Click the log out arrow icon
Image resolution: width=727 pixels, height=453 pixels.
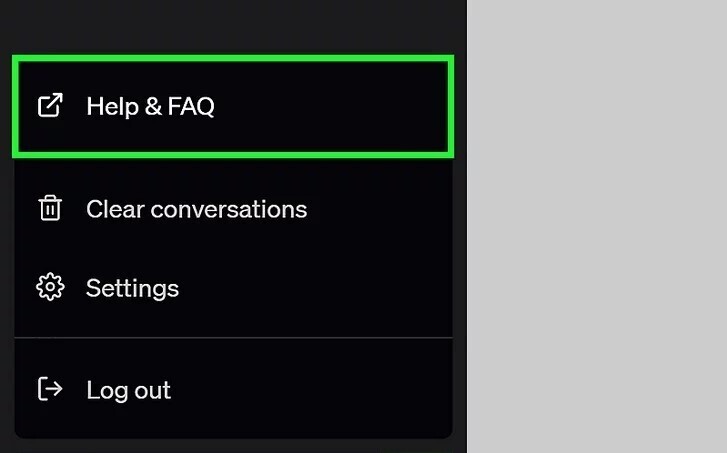pos(50,389)
